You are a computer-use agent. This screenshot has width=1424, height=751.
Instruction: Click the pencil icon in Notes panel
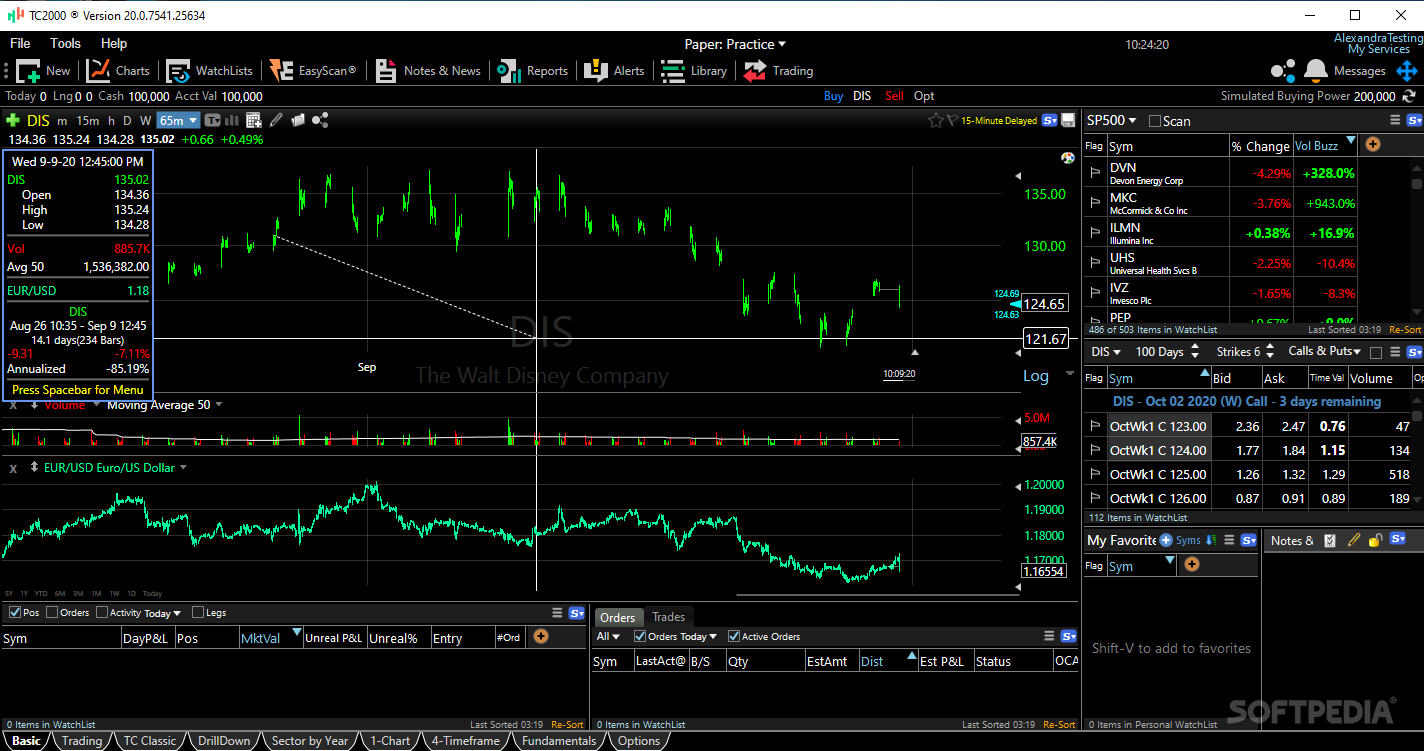[x=1354, y=540]
